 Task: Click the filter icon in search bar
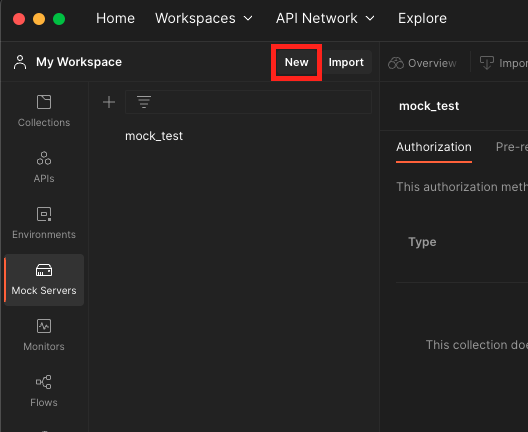pyautogui.click(x=144, y=102)
